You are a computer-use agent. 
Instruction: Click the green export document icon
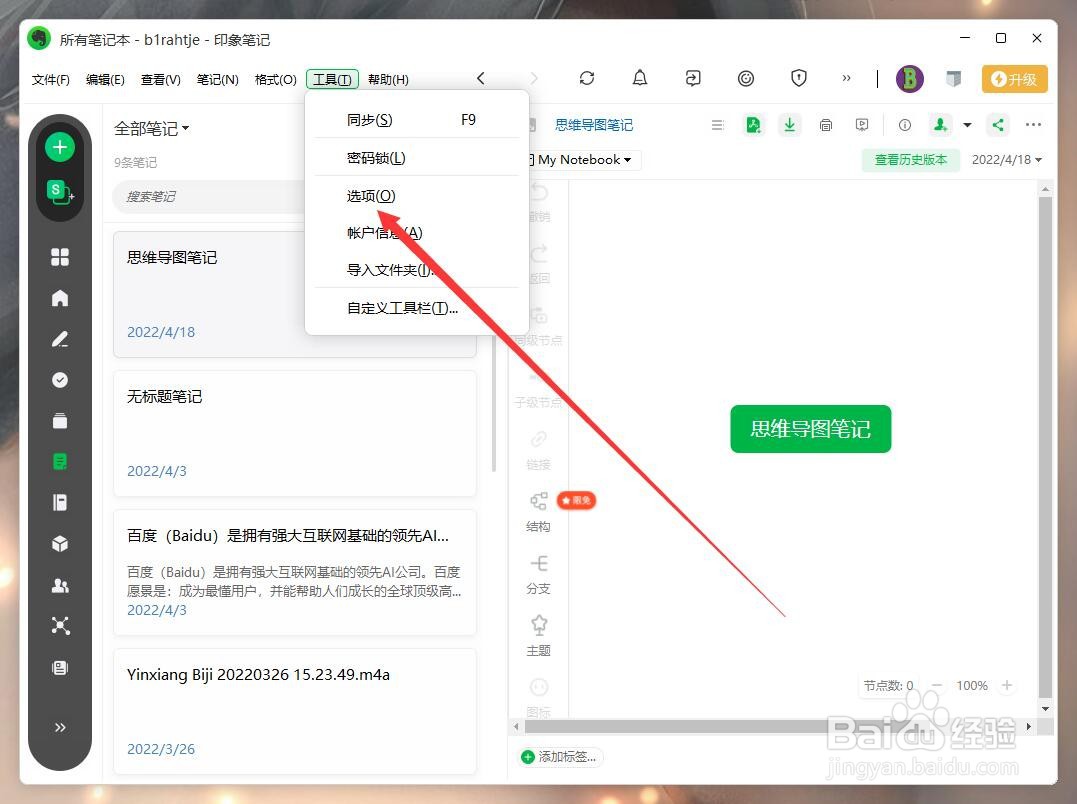click(x=753, y=125)
